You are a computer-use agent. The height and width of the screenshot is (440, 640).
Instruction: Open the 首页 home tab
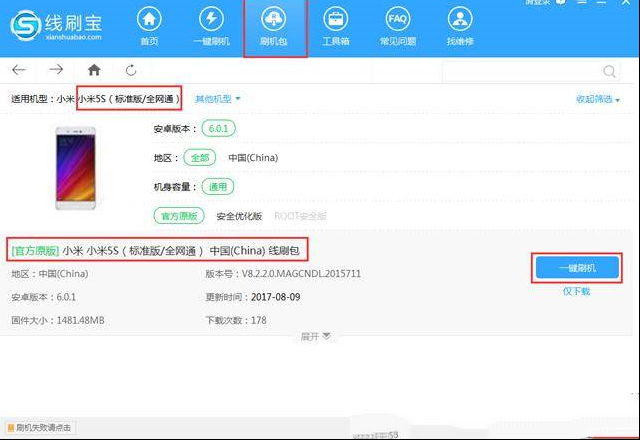[149, 27]
